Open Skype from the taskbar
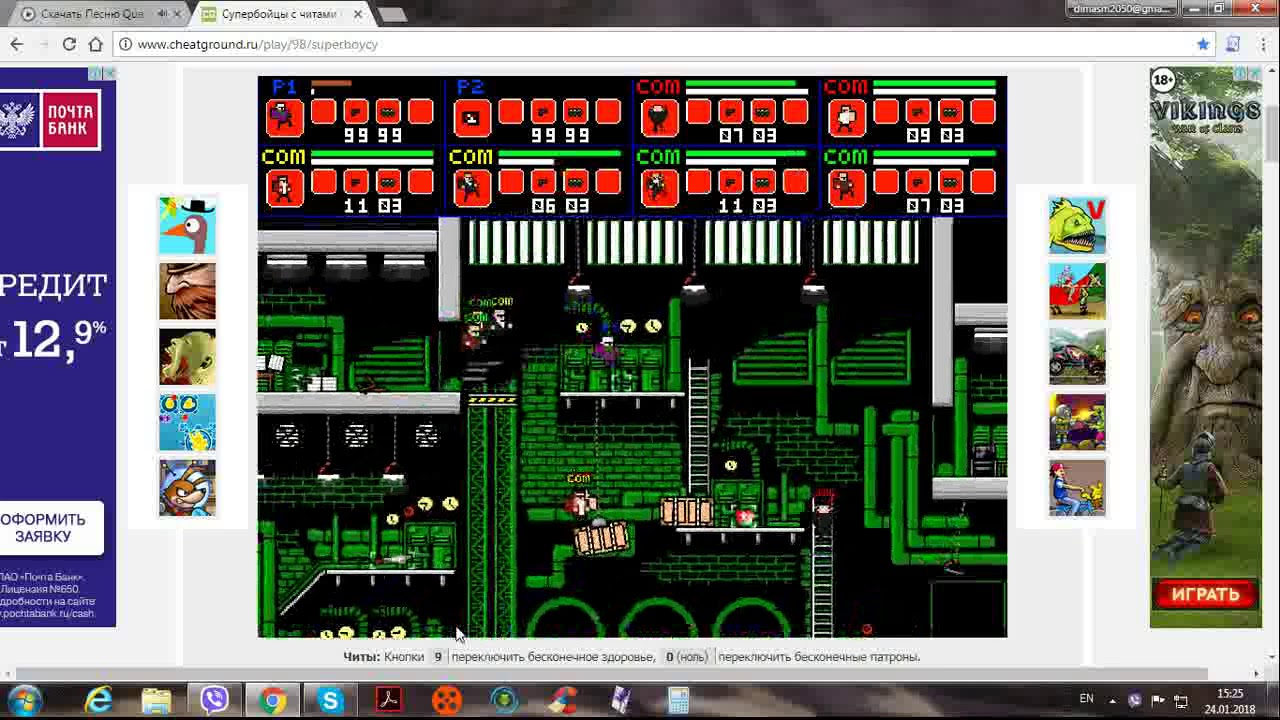 coord(330,699)
